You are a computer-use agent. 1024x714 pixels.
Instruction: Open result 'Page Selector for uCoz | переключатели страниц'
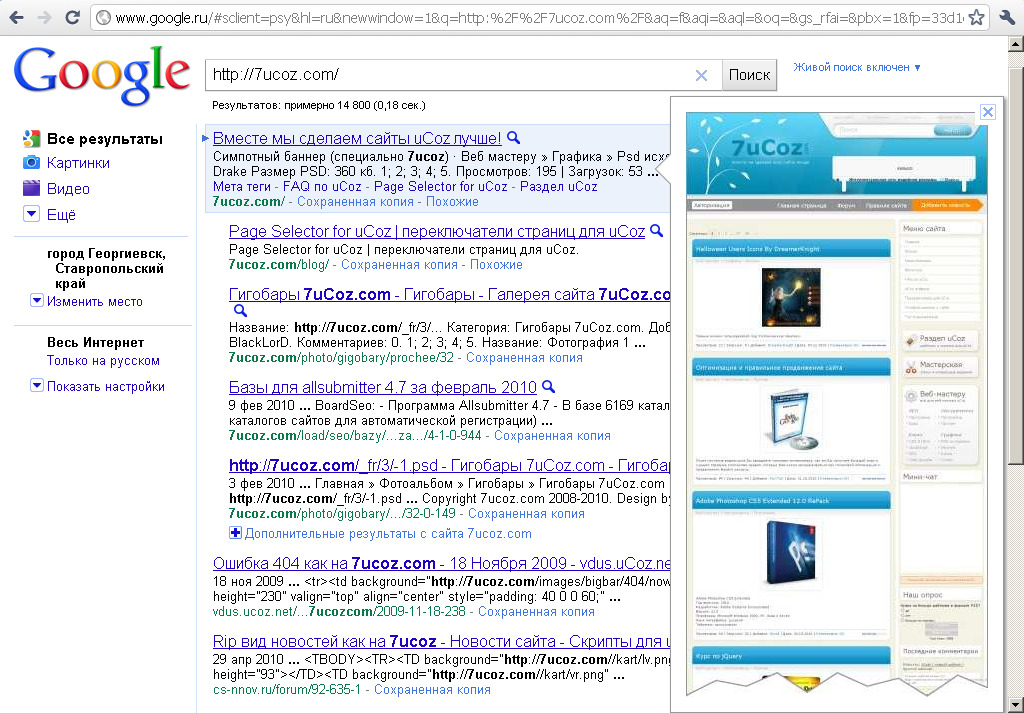pyautogui.click(x=437, y=231)
